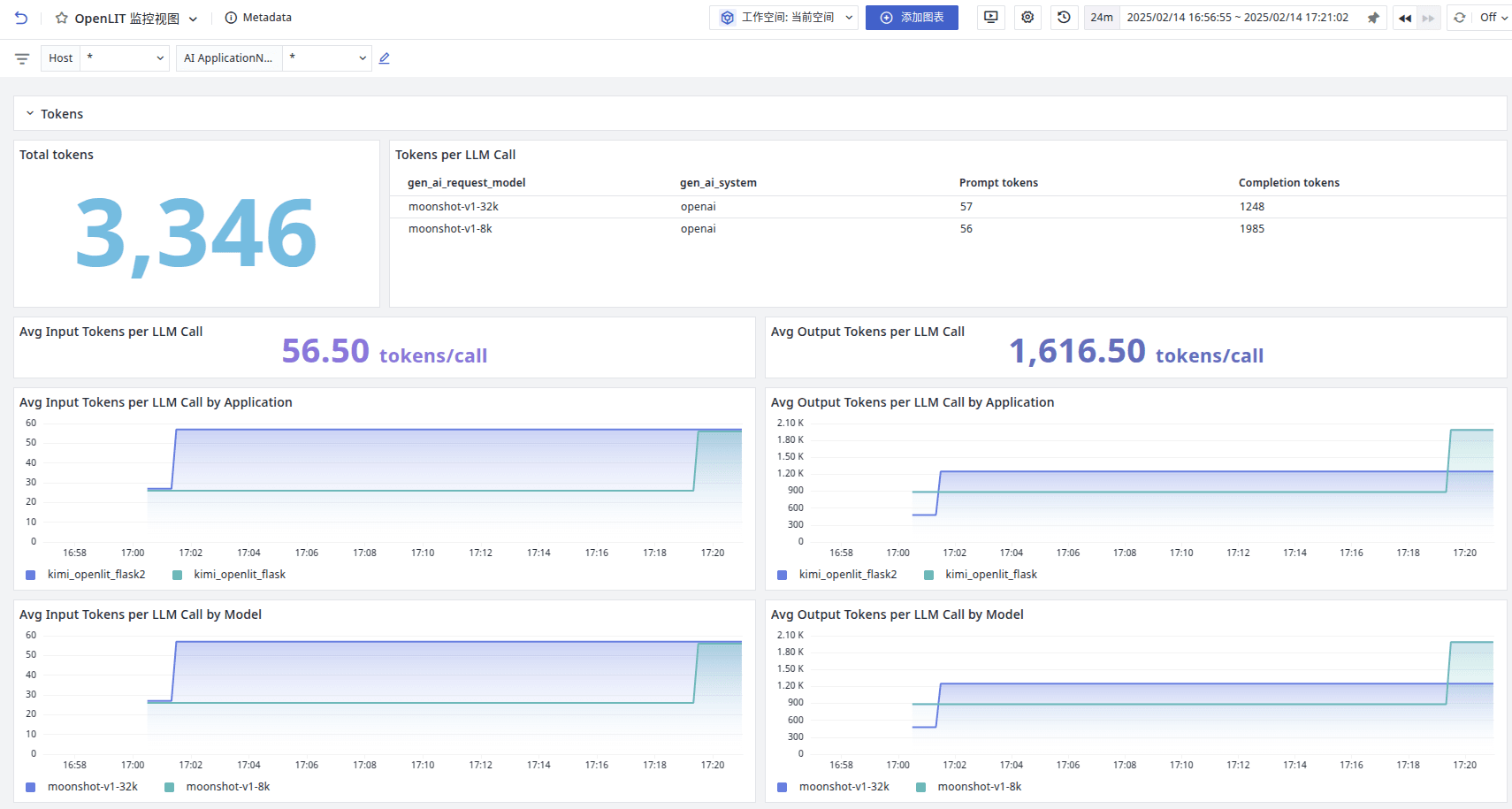Enter full-screen presentation mode icon

(x=991, y=18)
